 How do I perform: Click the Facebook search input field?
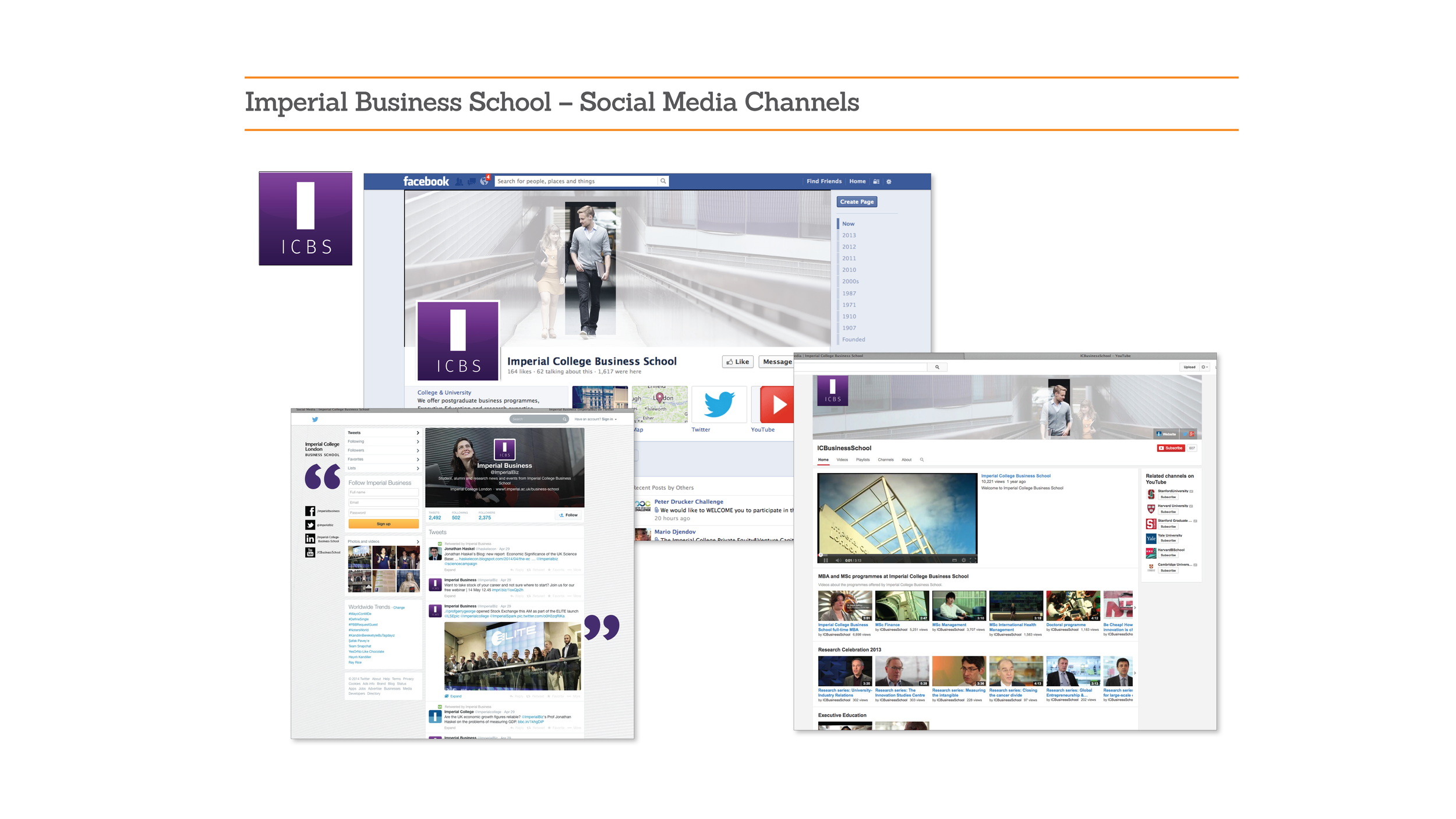pos(576,181)
